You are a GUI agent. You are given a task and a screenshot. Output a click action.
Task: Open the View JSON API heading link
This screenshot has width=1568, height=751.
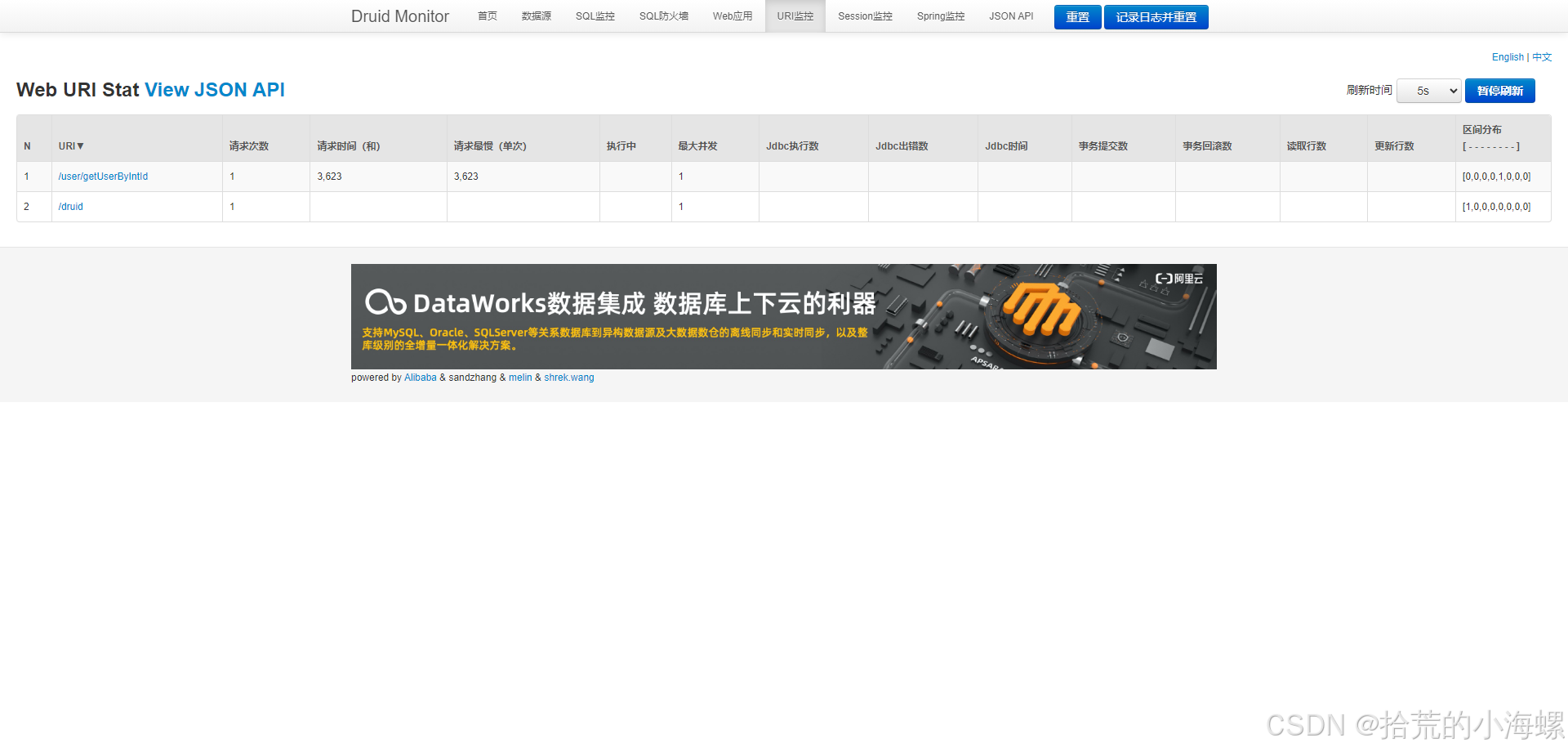coord(215,90)
